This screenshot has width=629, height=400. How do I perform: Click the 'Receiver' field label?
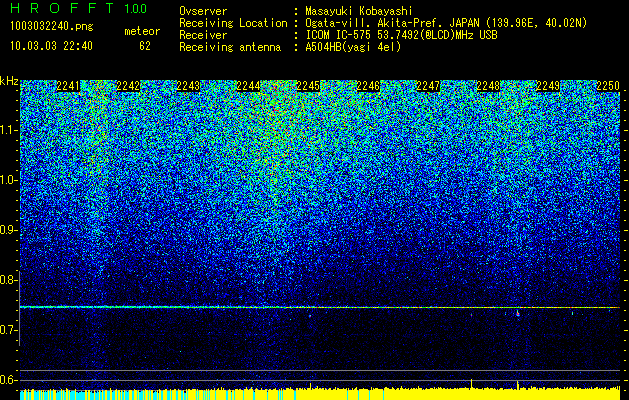click(x=203, y=35)
